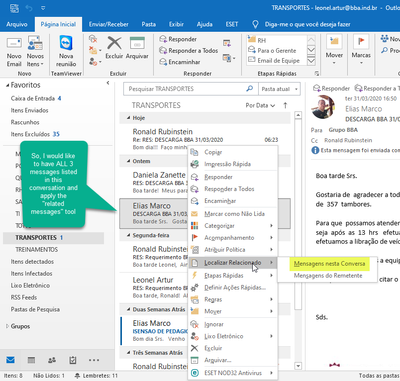Click the Arquivar icon in ribbon
This screenshot has height=381, width=400.
(x=137, y=44)
